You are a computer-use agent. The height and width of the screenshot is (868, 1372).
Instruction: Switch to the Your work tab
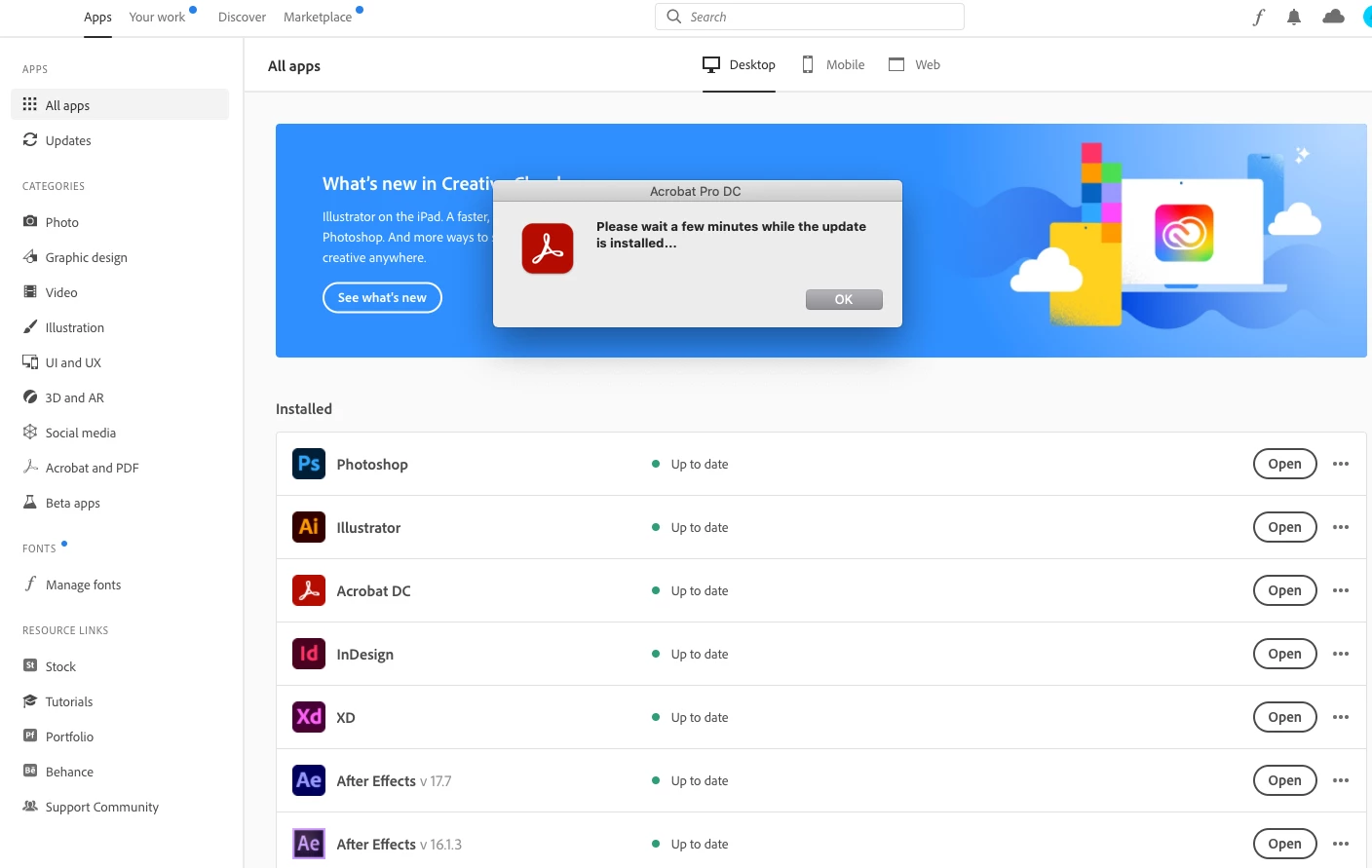tap(157, 17)
